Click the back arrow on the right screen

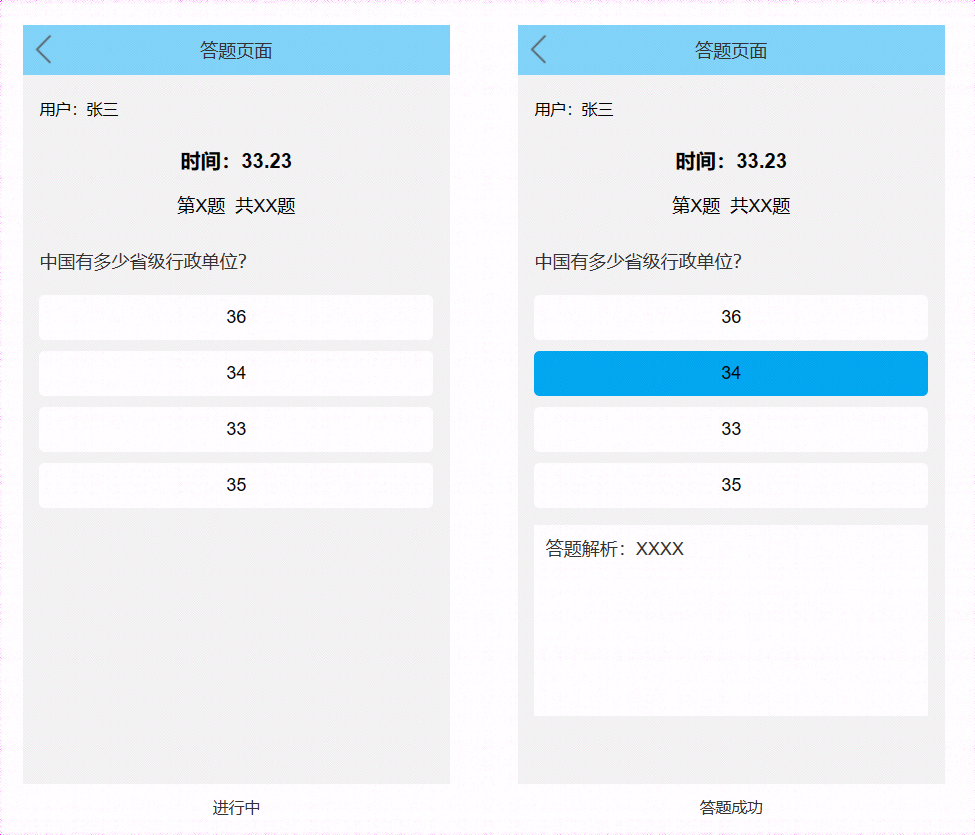pyautogui.click(x=537, y=49)
